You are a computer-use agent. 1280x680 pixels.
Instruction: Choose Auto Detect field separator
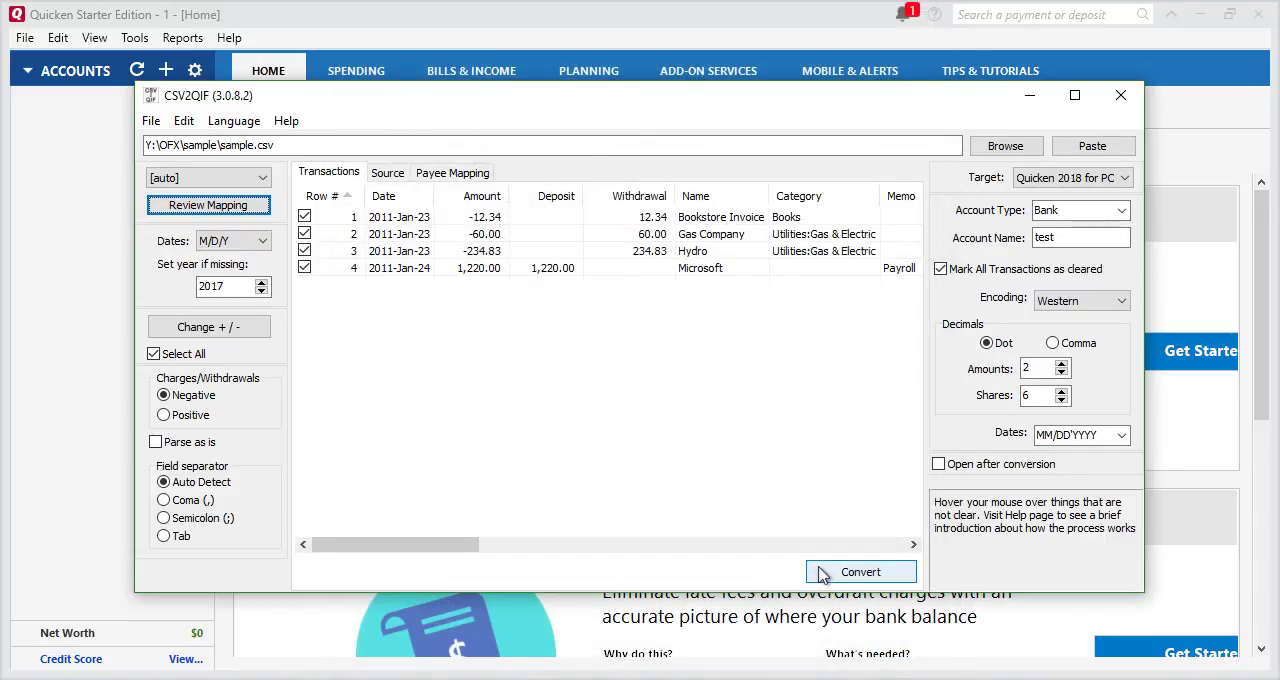pos(164,481)
